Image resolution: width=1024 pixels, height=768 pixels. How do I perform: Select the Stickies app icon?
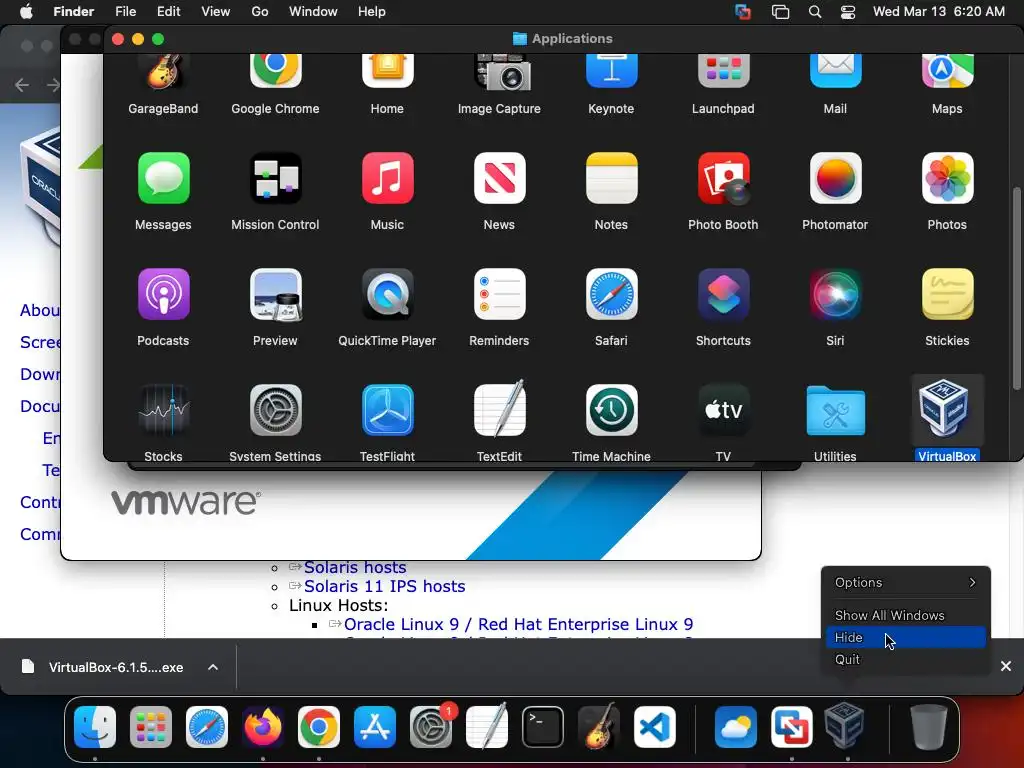click(x=948, y=294)
